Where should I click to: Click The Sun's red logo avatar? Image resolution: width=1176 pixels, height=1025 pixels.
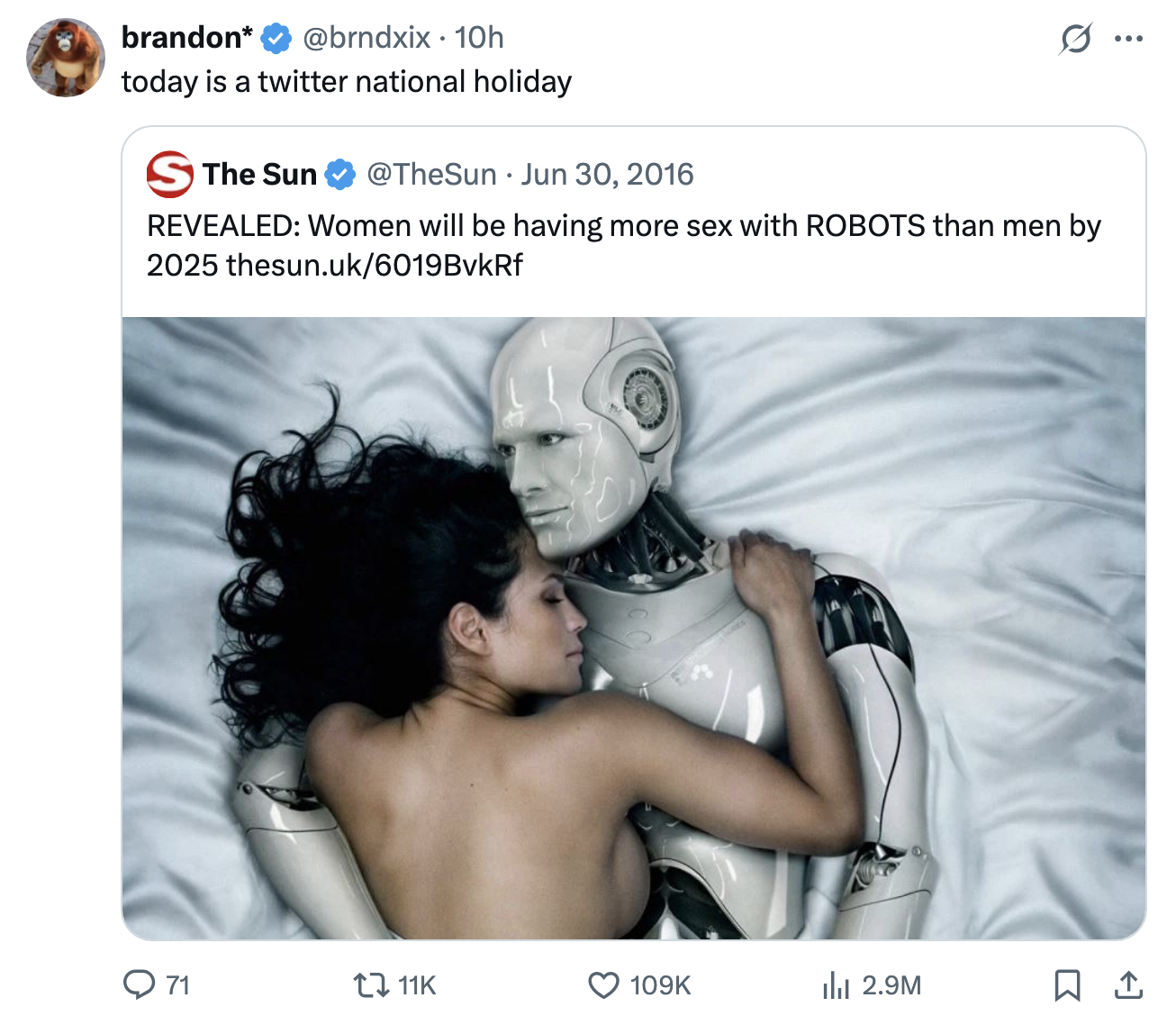169,174
